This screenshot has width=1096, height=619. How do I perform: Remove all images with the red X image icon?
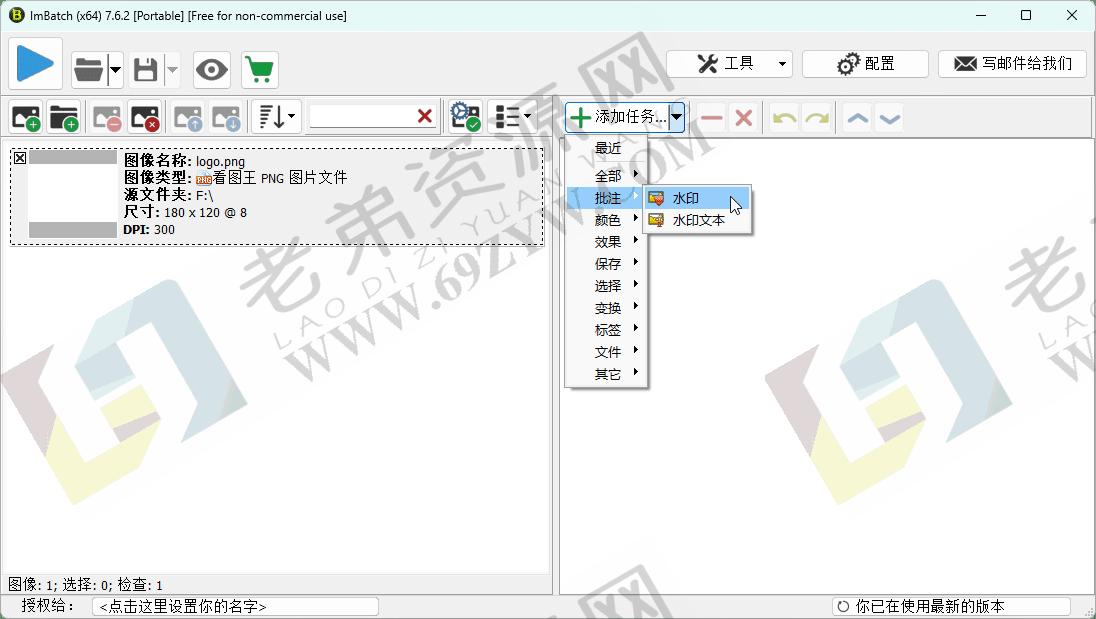coord(145,117)
